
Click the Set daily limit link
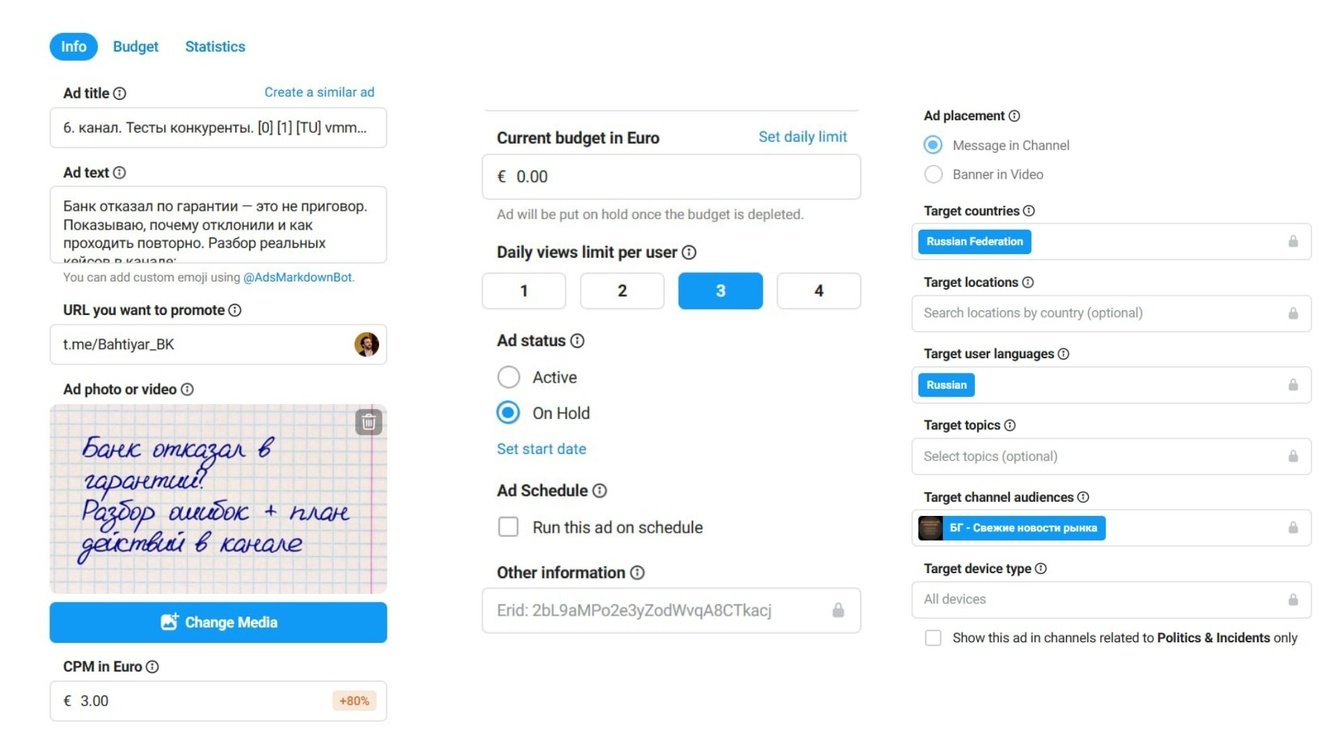point(803,137)
